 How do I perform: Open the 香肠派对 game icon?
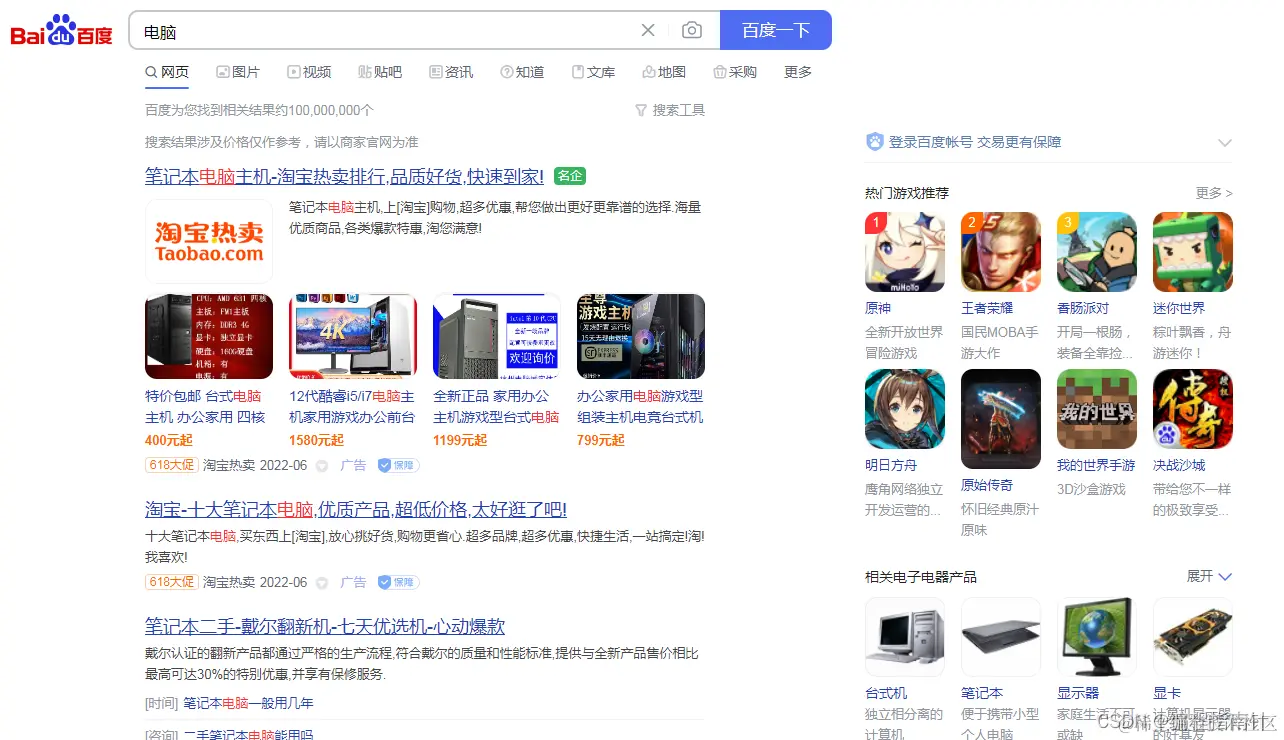pos(1097,252)
